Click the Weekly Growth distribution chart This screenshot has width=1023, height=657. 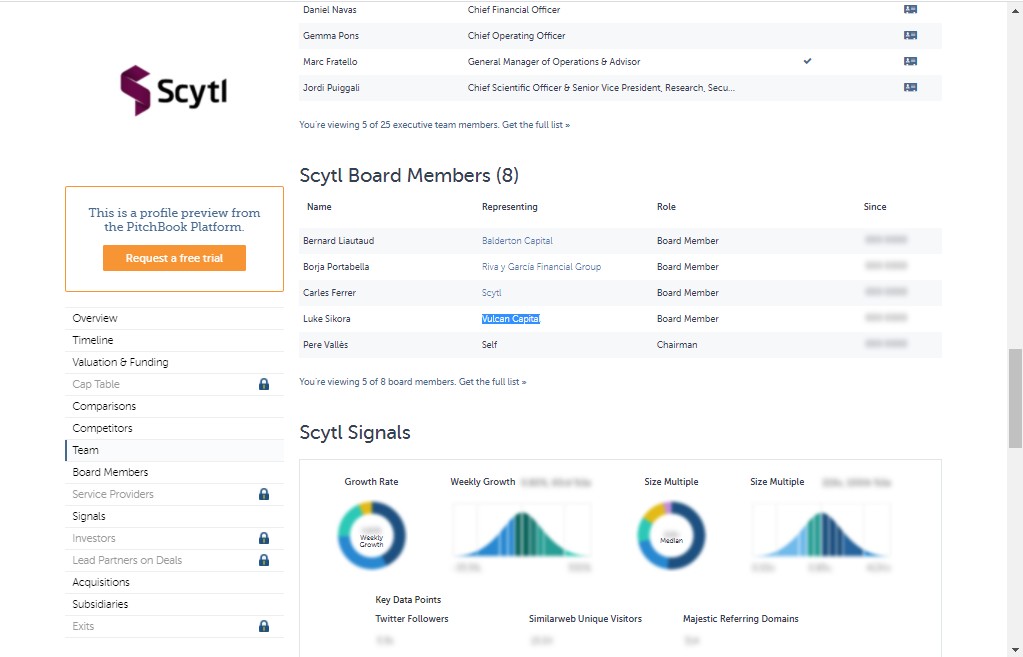pos(521,532)
